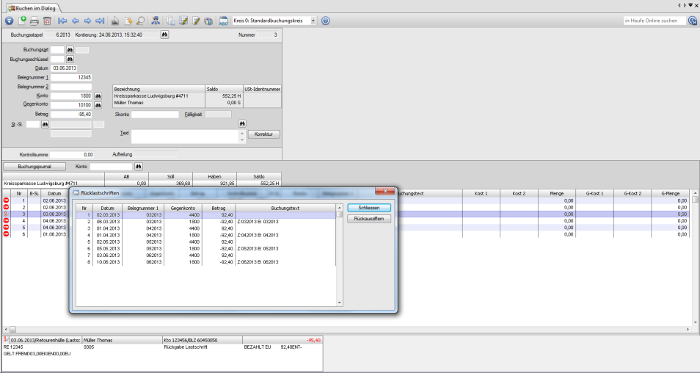The width and height of the screenshot is (700, 373).
Task: Select row 8 dated 10.06.2013 in dialog
Action: pyautogui.click(x=205, y=262)
